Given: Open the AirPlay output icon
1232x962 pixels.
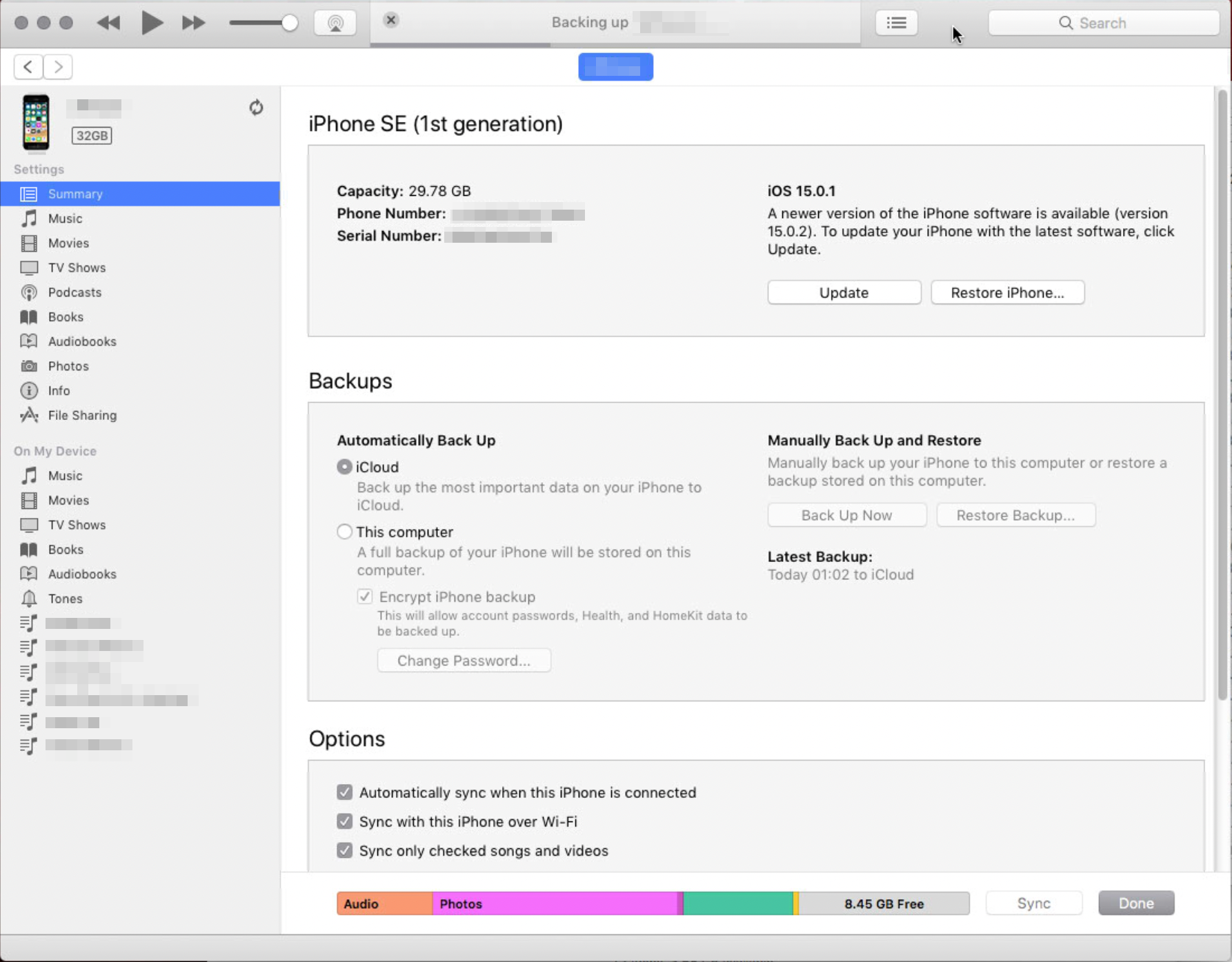Looking at the screenshot, I should pyautogui.click(x=335, y=23).
